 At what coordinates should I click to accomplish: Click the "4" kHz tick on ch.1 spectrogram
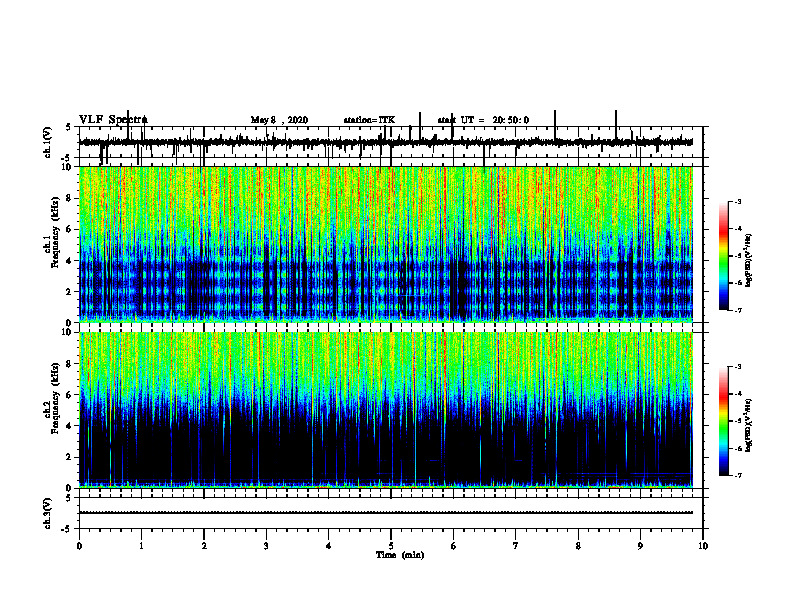click(70, 261)
